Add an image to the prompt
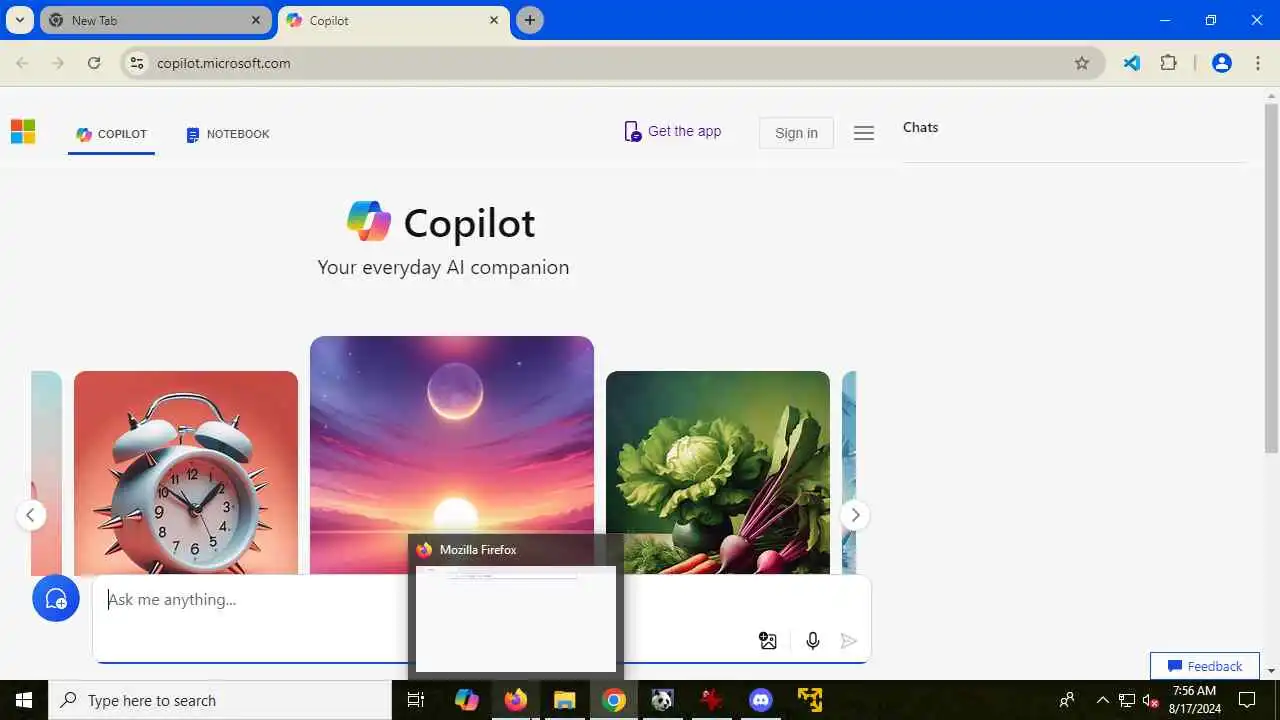The image size is (1280, 720). click(768, 641)
